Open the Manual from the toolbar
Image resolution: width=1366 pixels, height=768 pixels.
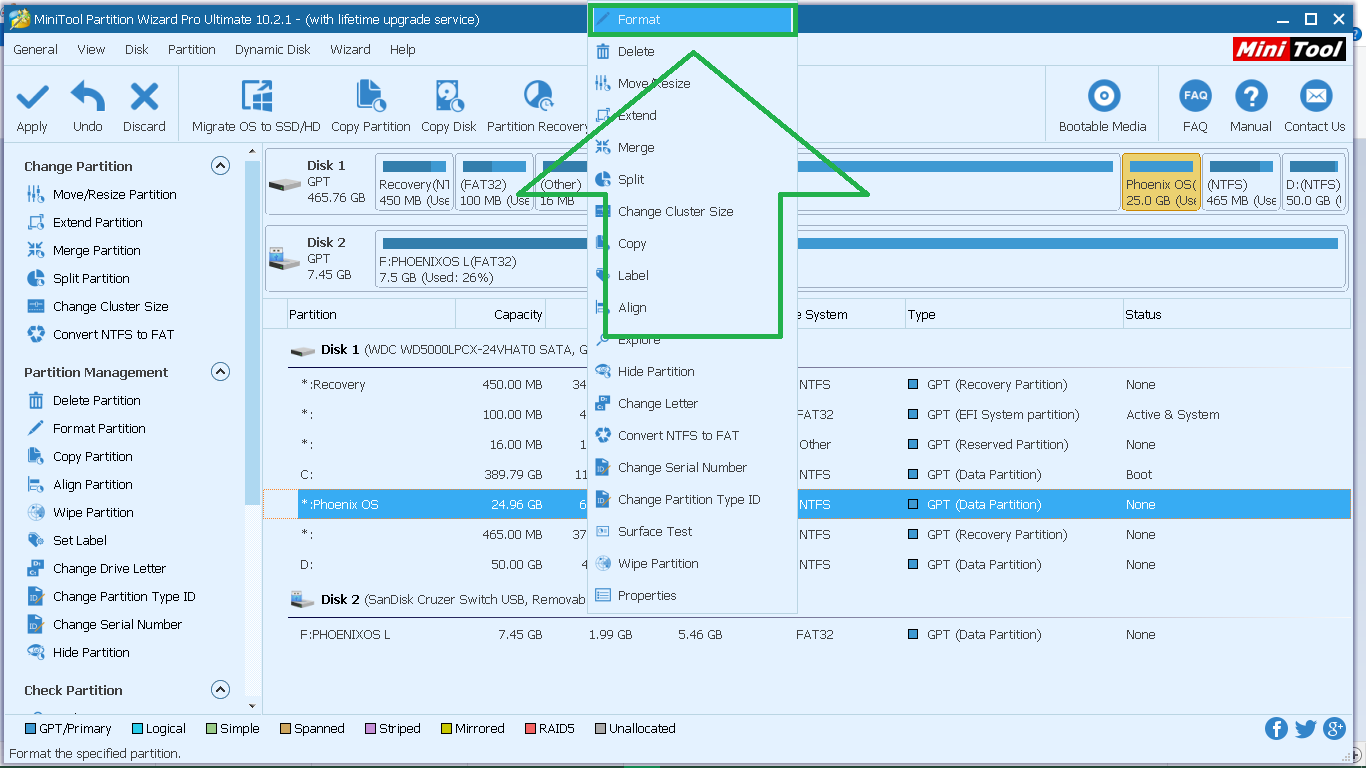pos(1251,106)
